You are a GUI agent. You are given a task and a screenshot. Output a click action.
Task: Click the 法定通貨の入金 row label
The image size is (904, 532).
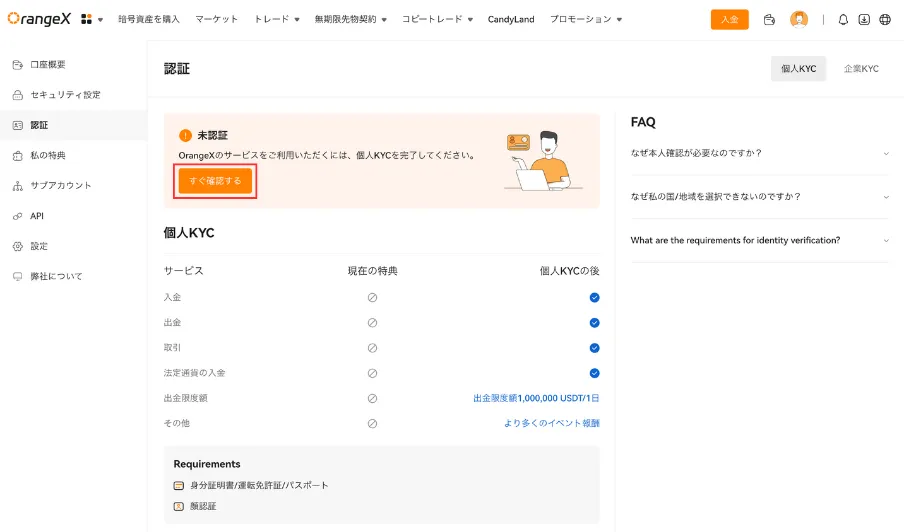click(x=194, y=373)
